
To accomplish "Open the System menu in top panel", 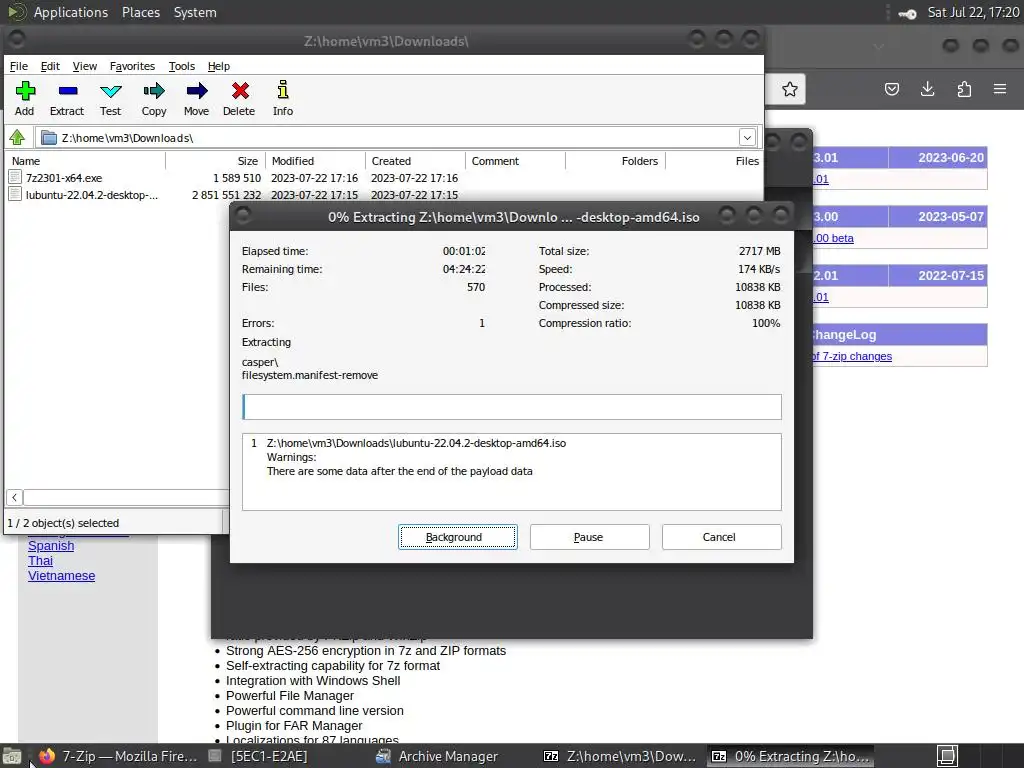I will [x=195, y=12].
